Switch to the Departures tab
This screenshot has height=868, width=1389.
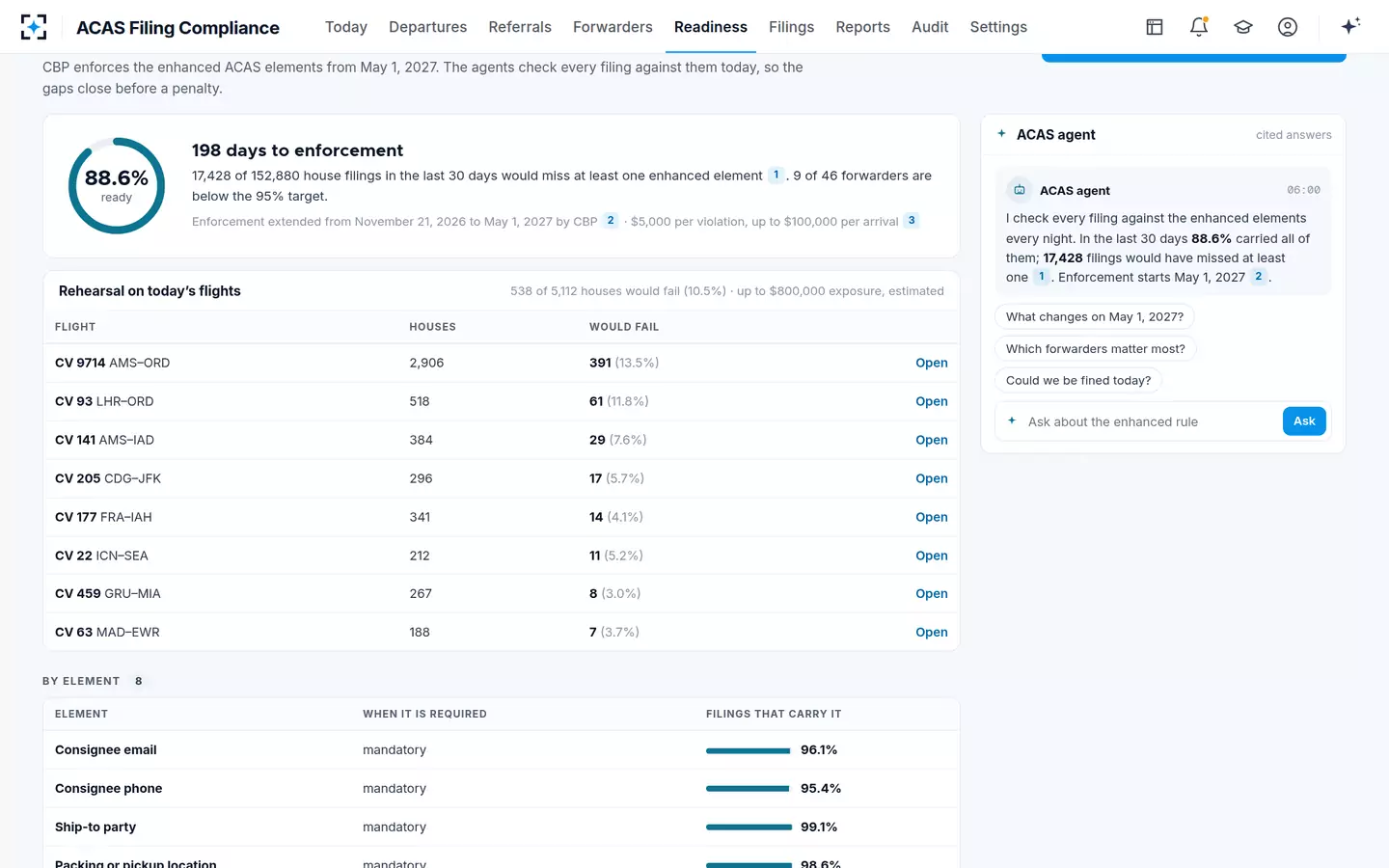[x=427, y=27]
